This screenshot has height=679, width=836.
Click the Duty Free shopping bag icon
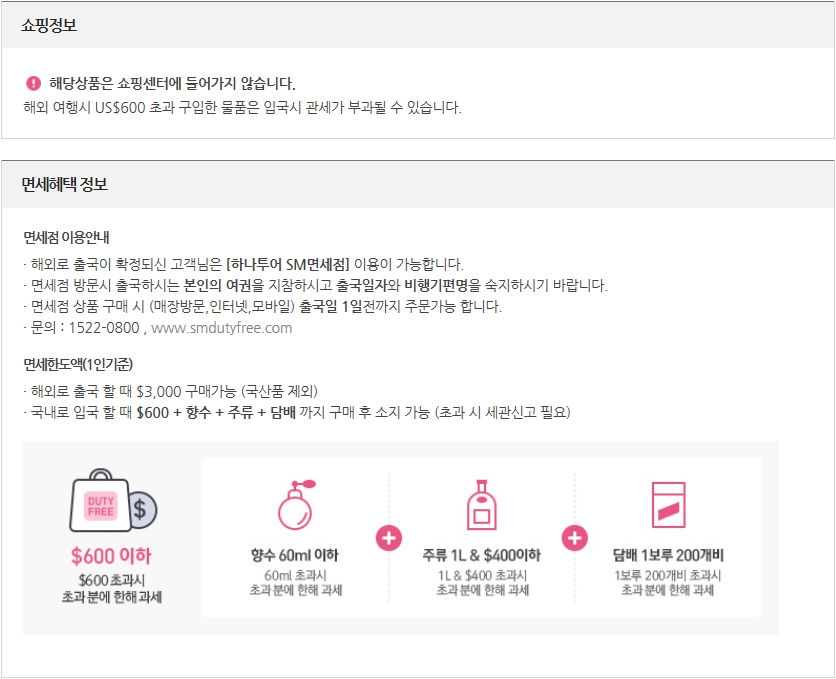(100, 504)
